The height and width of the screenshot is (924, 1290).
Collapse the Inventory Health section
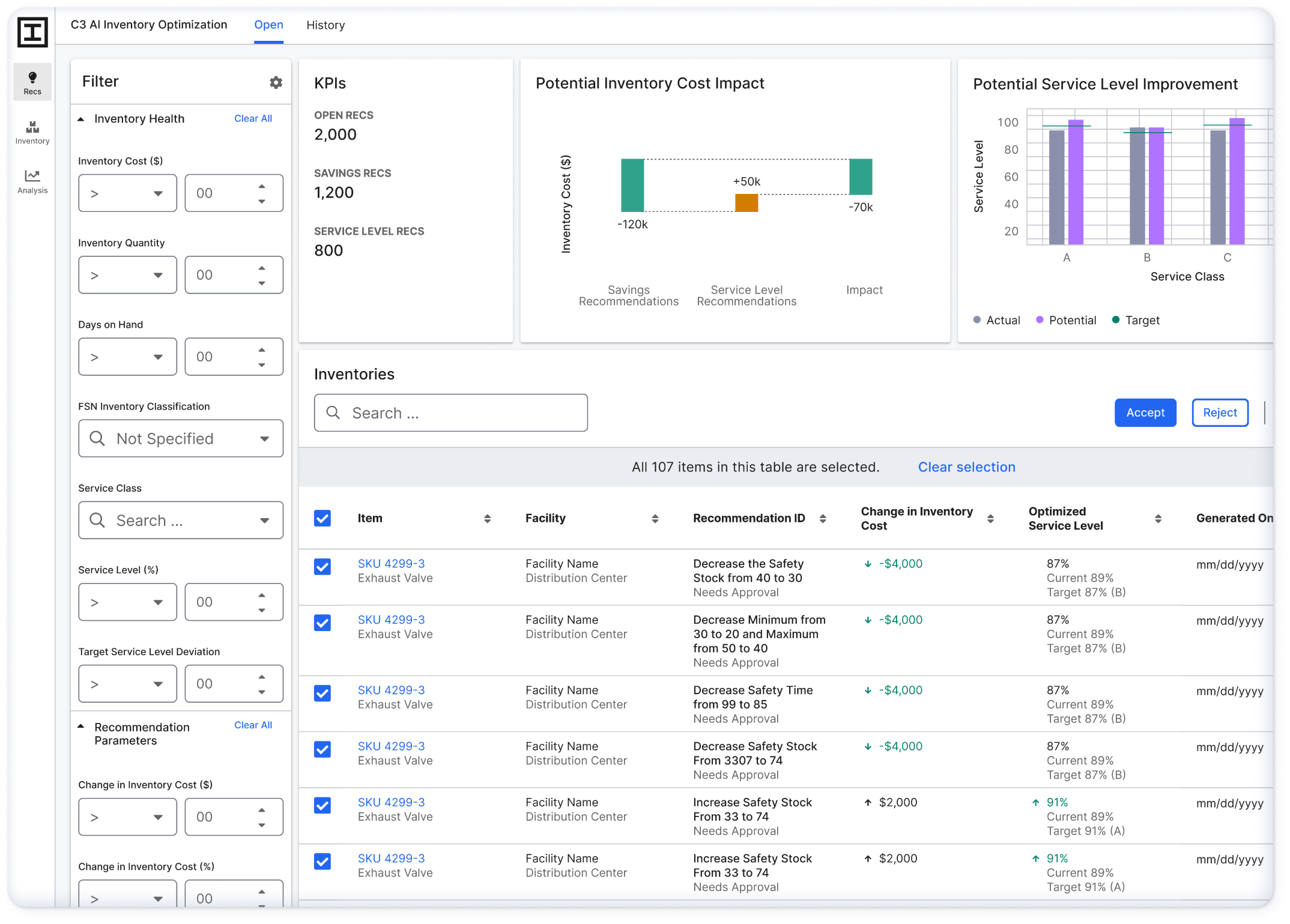[x=81, y=119]
